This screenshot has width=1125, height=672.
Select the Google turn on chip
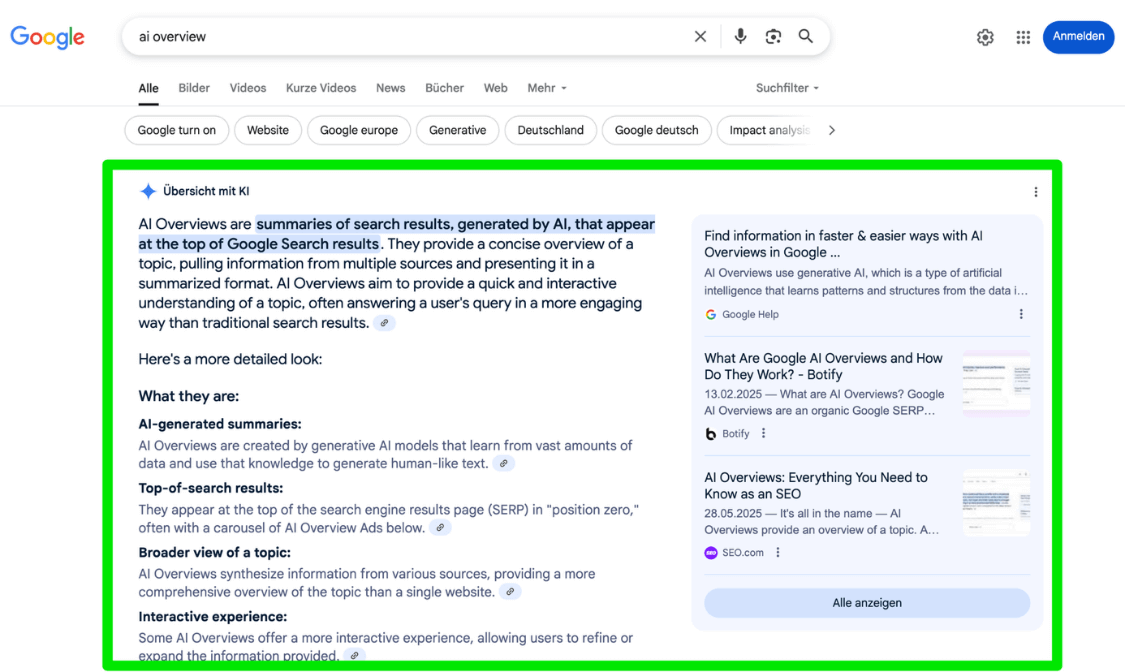[176, 131]
